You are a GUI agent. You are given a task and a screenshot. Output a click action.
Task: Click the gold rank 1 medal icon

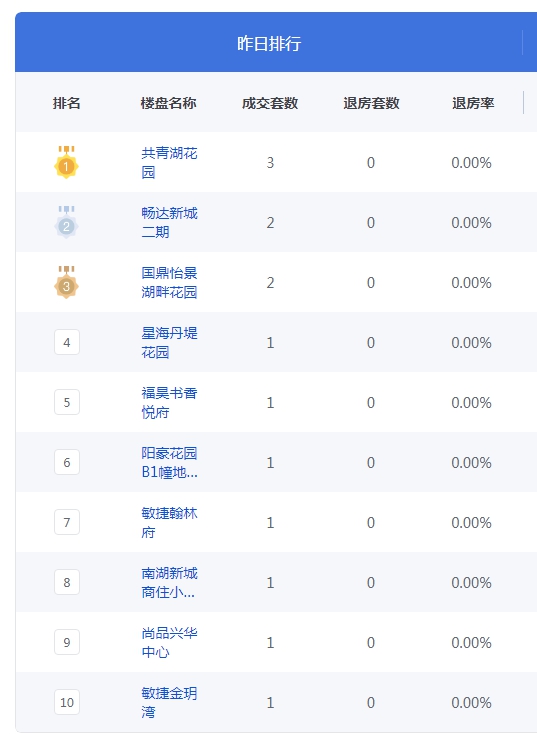coord(66,162)
